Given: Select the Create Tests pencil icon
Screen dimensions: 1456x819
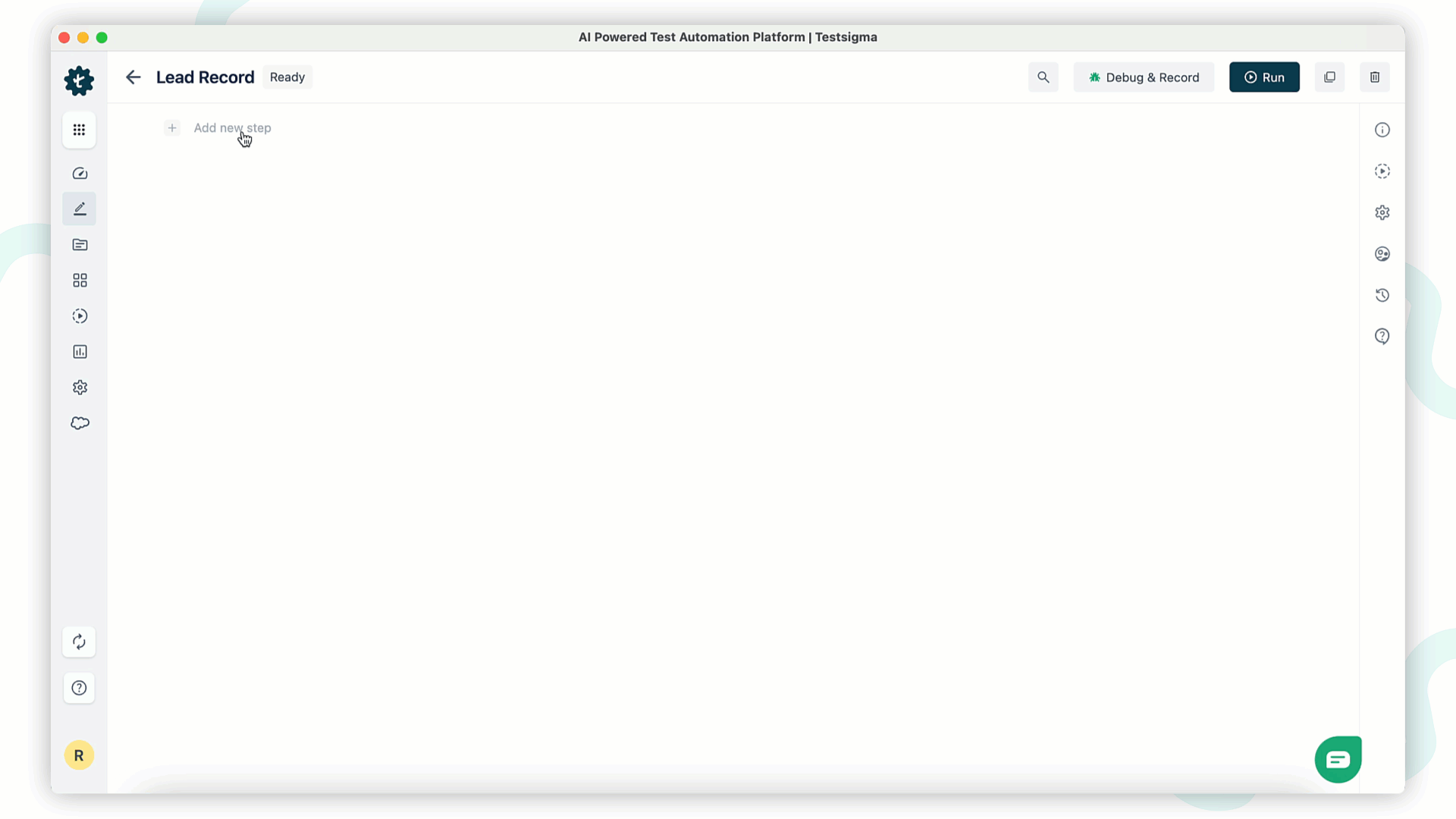Looking at the screenshot, I should click(x=80, y=209).
